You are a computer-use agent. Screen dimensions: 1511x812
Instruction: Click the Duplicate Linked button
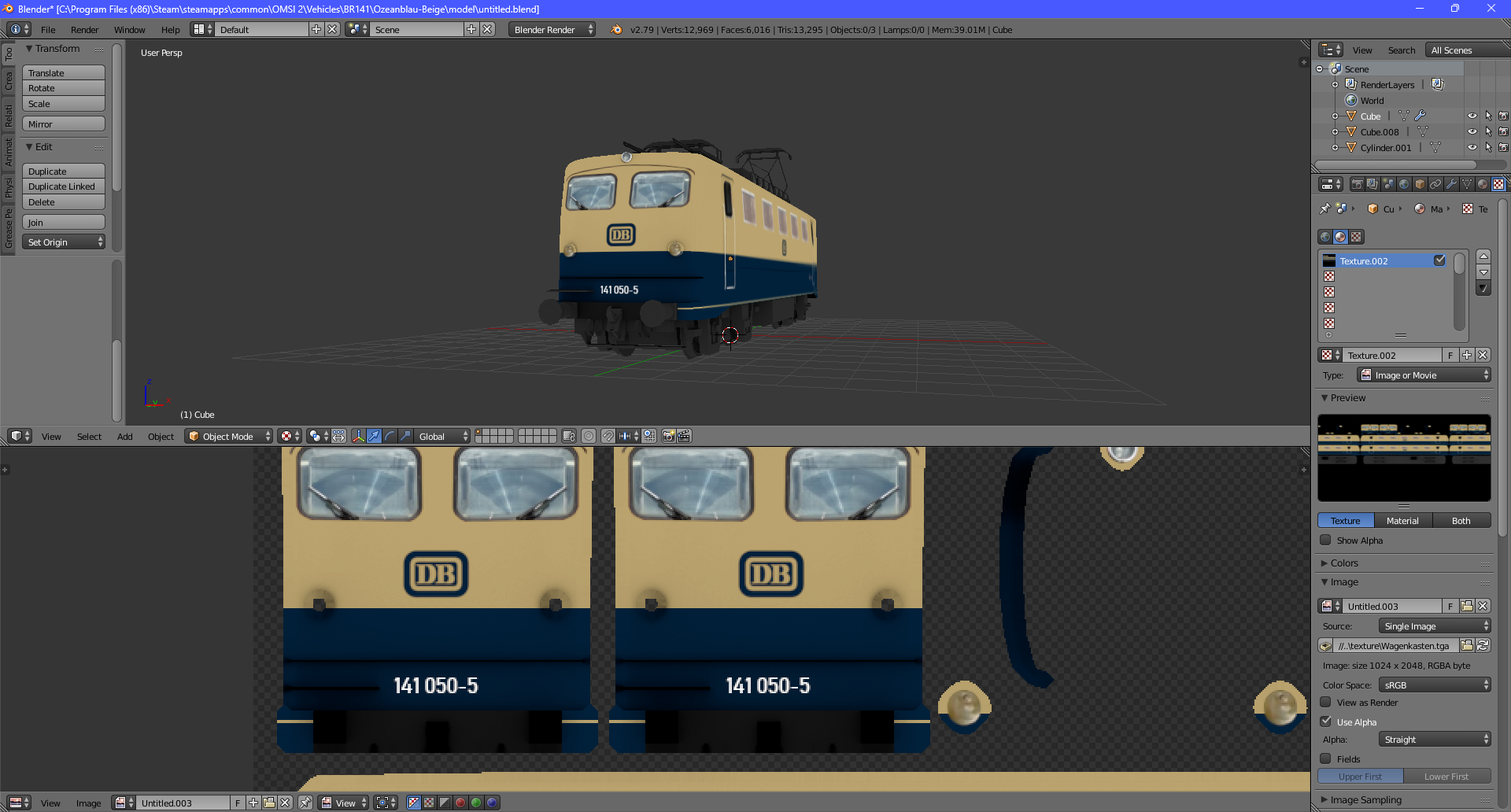tap(63, 186)
